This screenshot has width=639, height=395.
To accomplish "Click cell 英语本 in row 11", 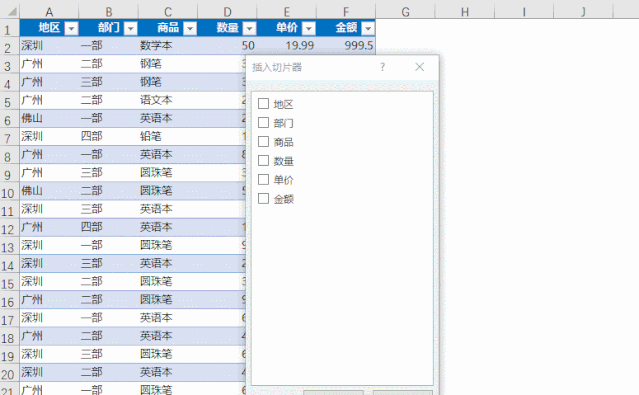I will pos(168,209).
